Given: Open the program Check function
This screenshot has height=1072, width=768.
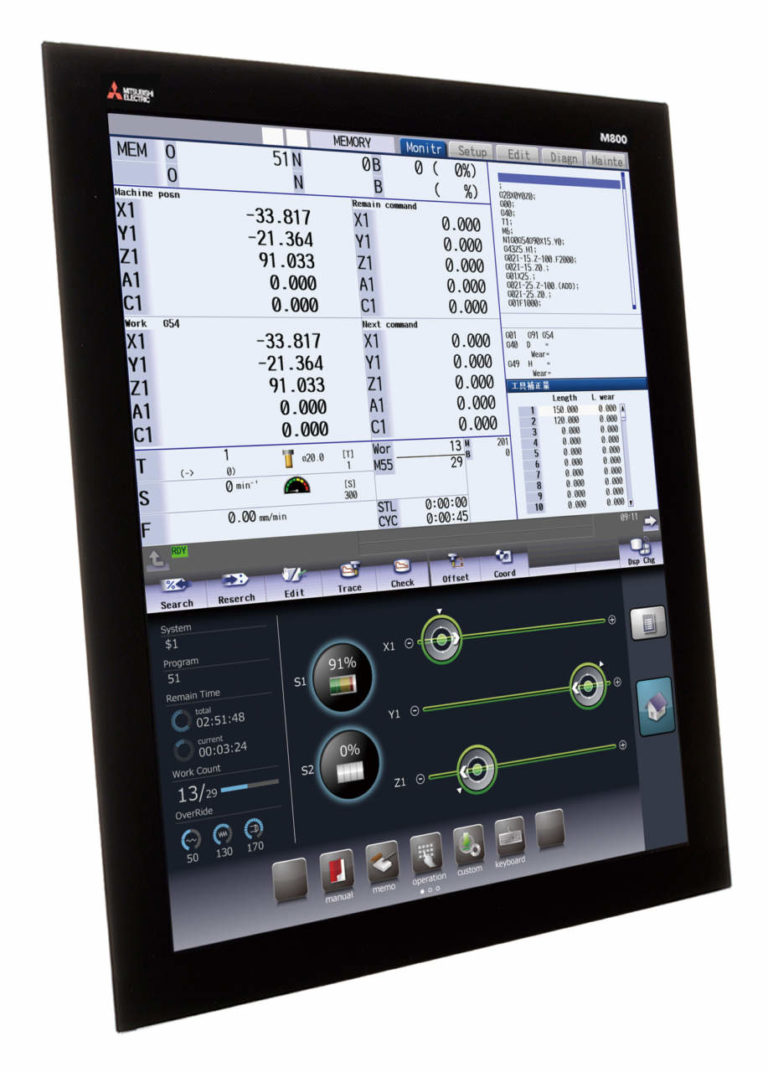Looking at the screenshot, I should [x=402, y=572].
